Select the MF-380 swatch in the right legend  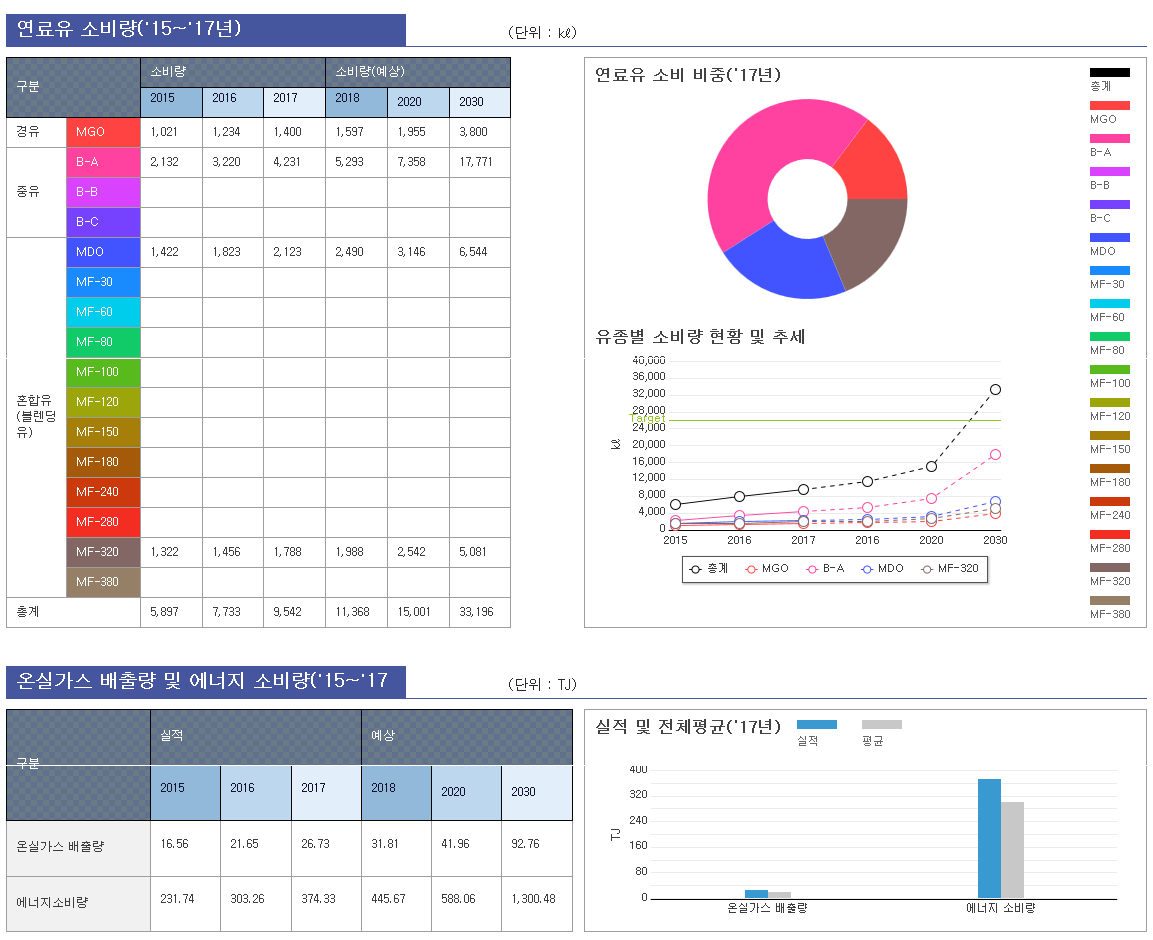point(1110,601)
